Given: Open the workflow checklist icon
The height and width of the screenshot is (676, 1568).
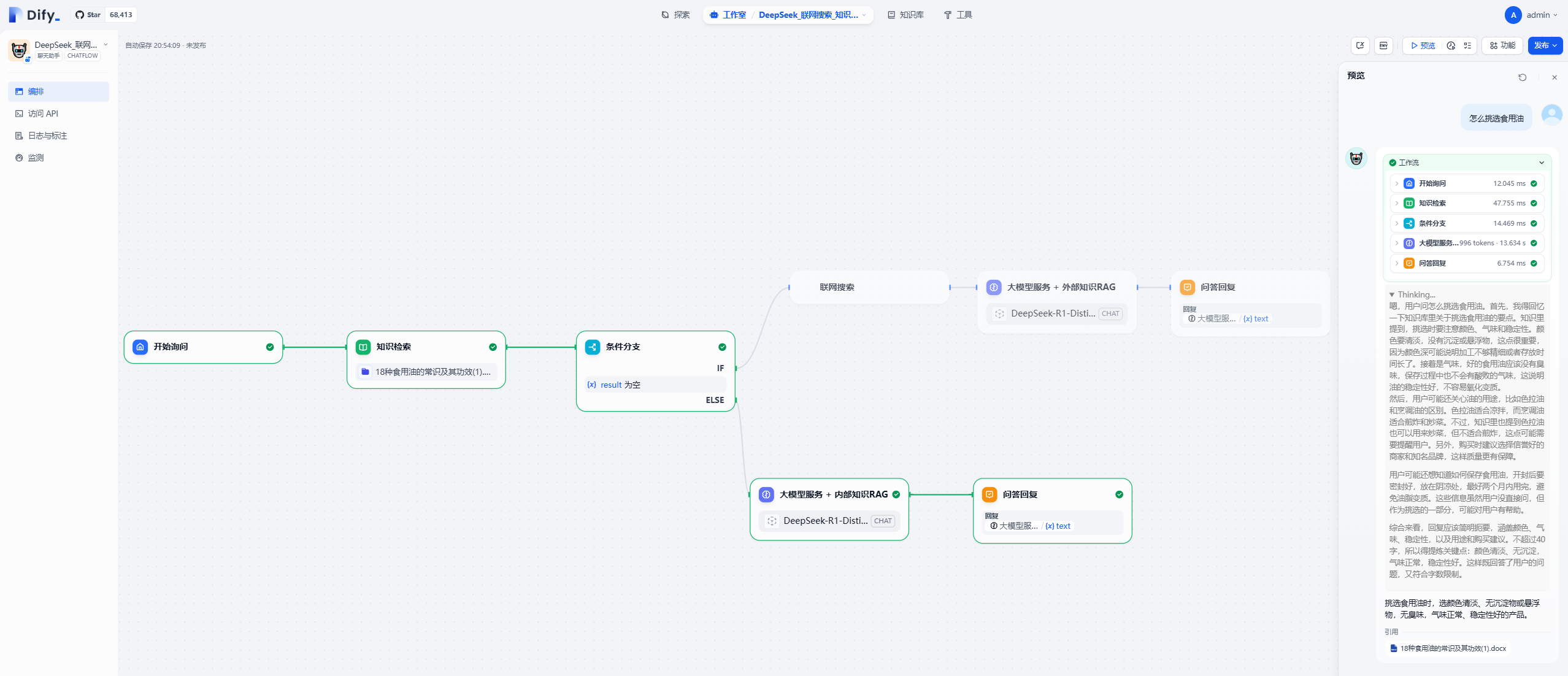Looking at the screenshot, I should (1467, 45).
